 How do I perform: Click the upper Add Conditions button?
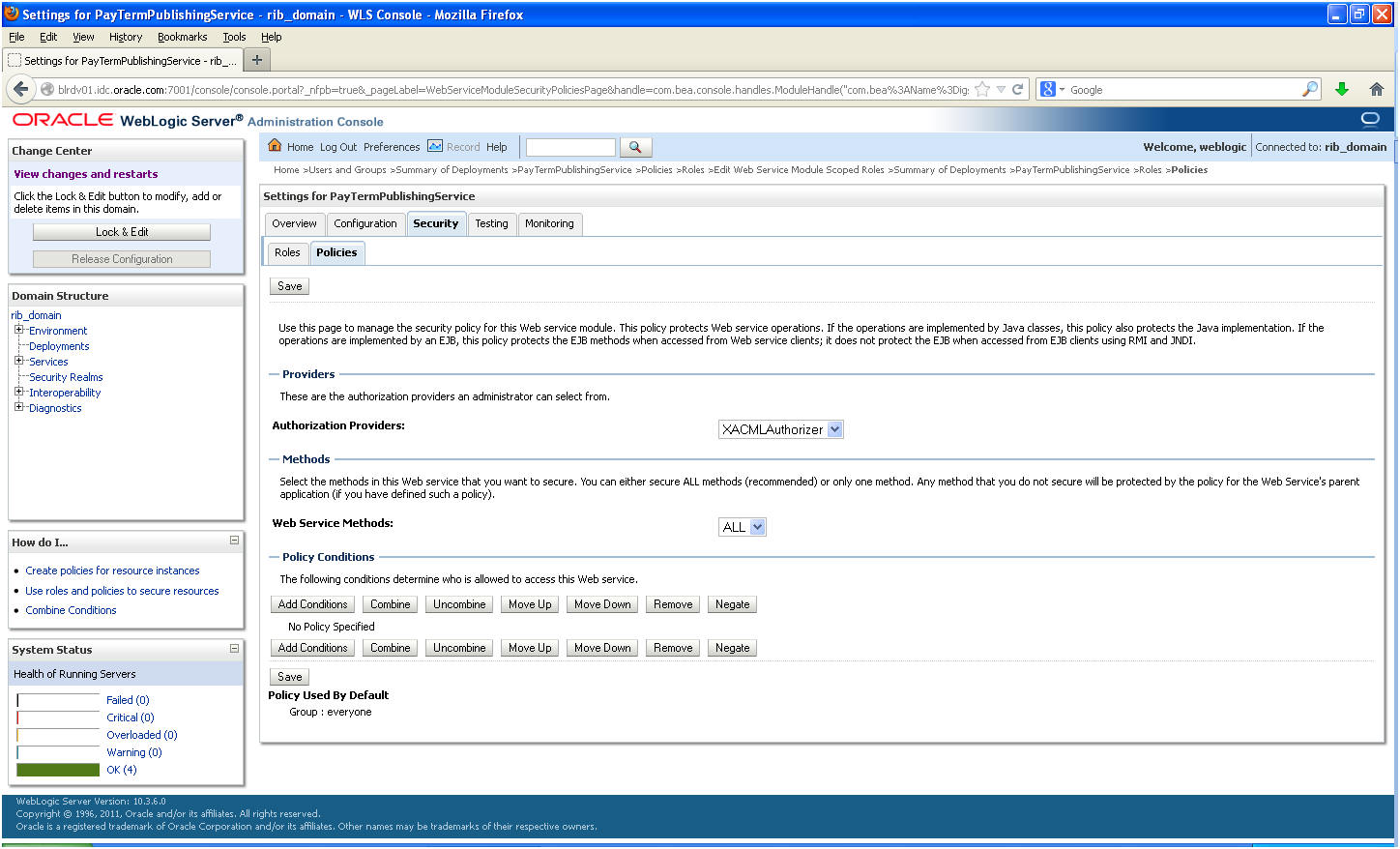click(x=312, y=604)
